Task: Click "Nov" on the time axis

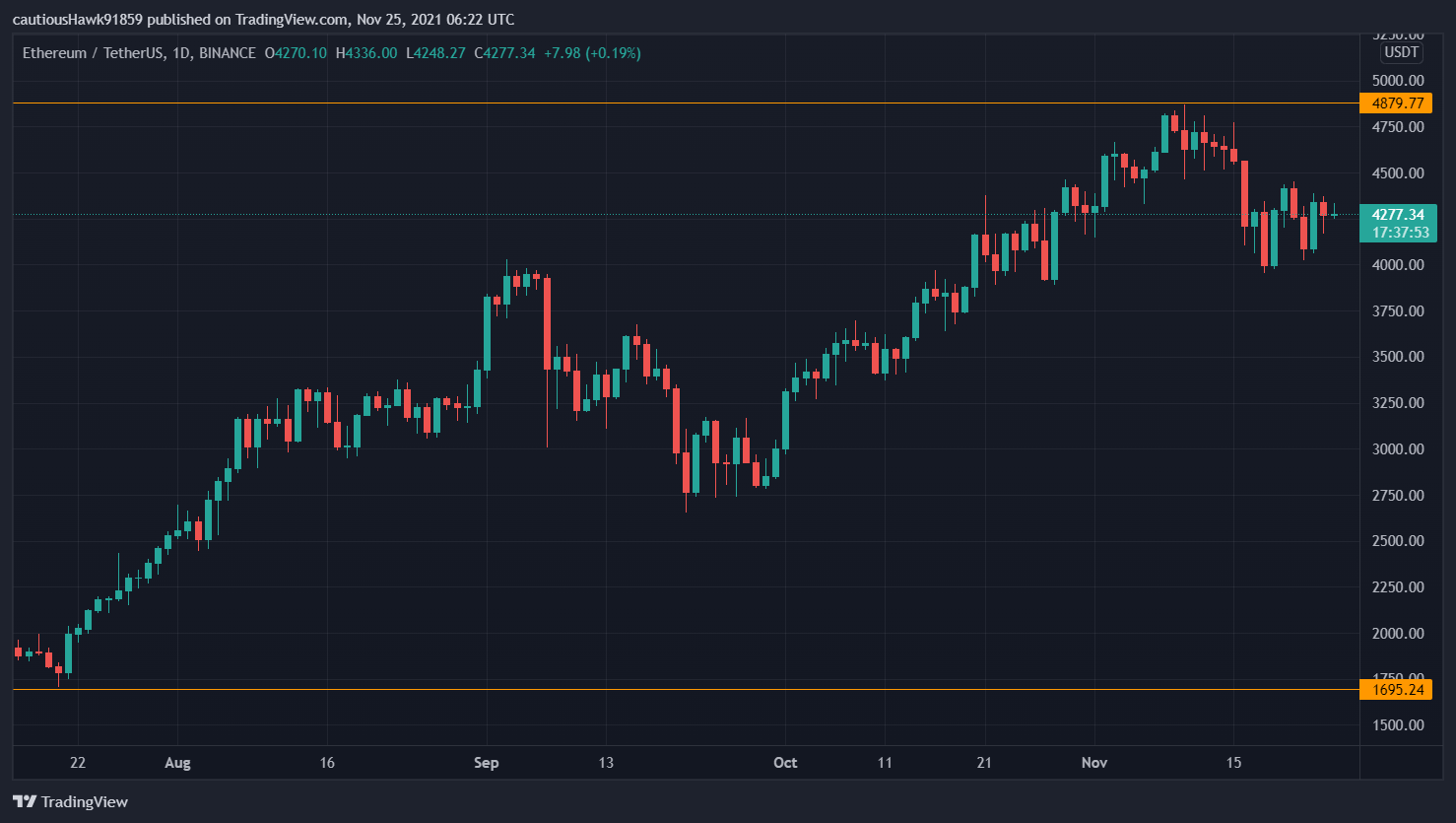Action: point(1094,762)
